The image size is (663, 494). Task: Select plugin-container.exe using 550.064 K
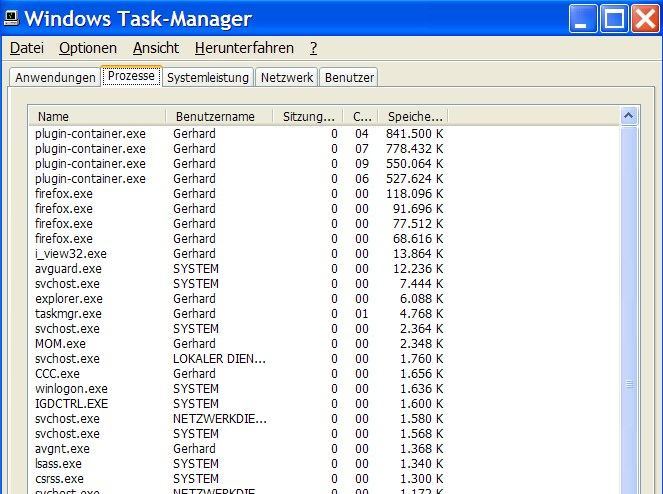point(239,164)
